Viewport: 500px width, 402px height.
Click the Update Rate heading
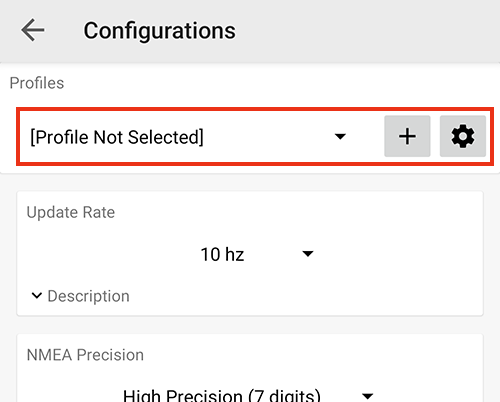tap(71, 212)
